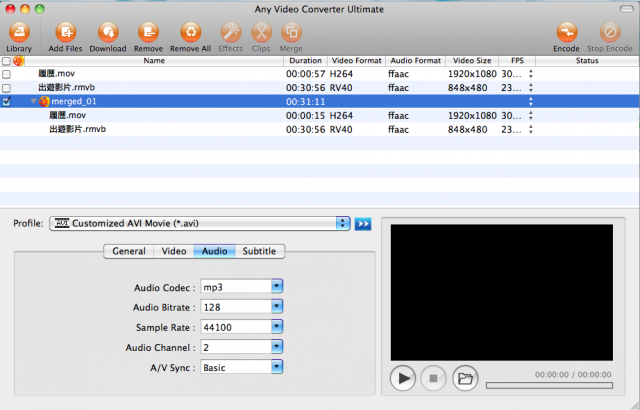
Task: Click the toolbar toggle pill in the title bar
Action: (627, 9)
